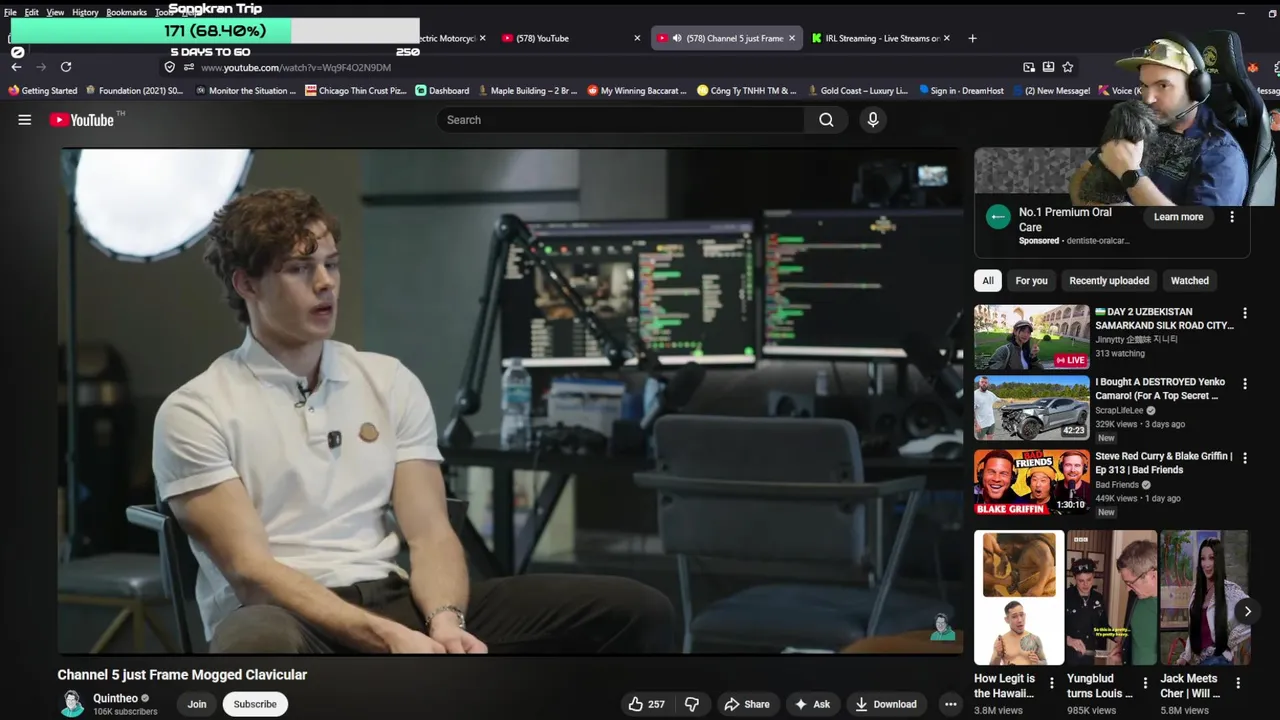The image size is (1280, 720).
Task: Reload the page in browser toolbar
Action: pyautogui.click(x=66, y=67)
